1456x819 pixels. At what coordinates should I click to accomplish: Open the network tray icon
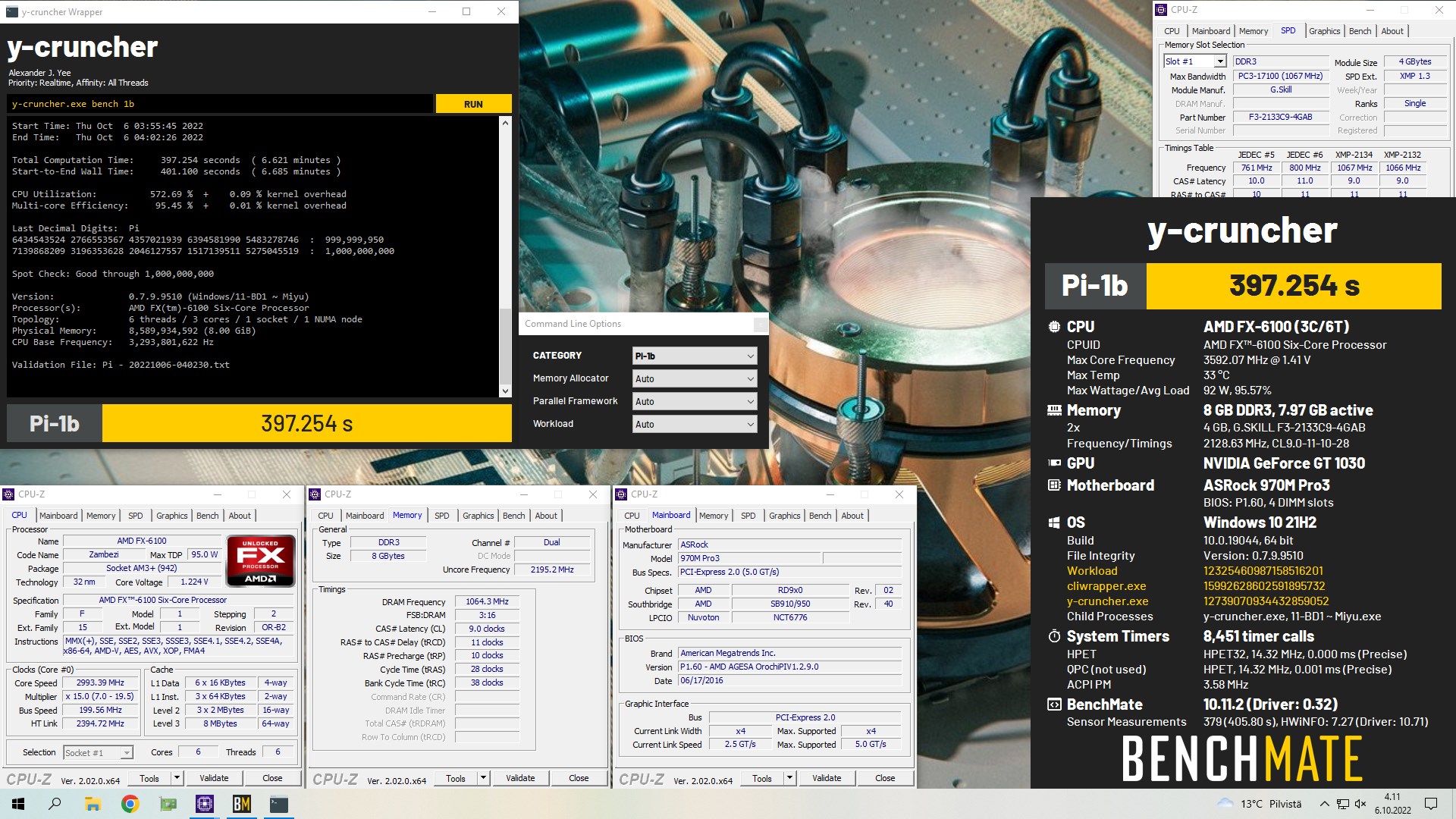pyautogui.click(x=1343, y=804)
